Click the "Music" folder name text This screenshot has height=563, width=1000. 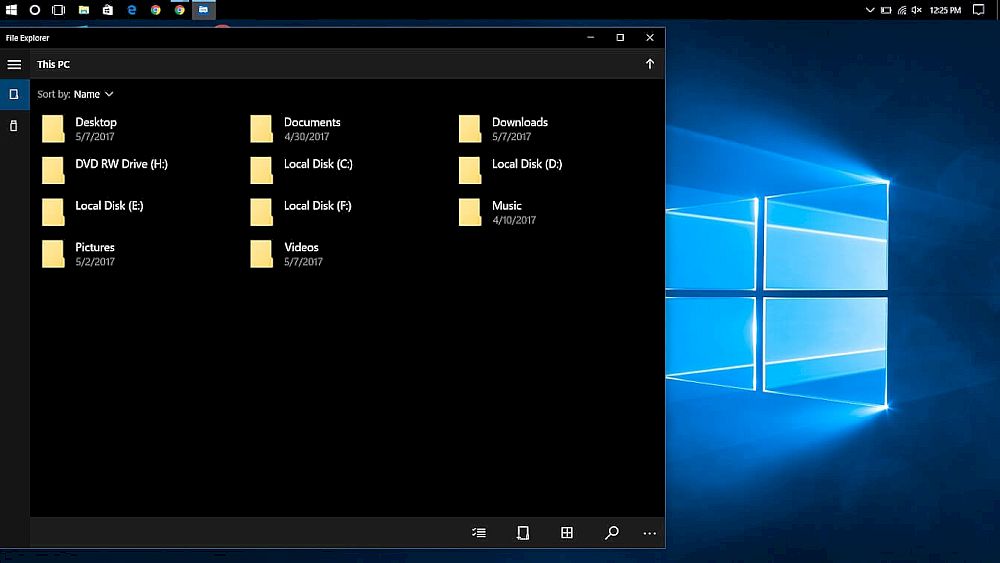(506, 205)
